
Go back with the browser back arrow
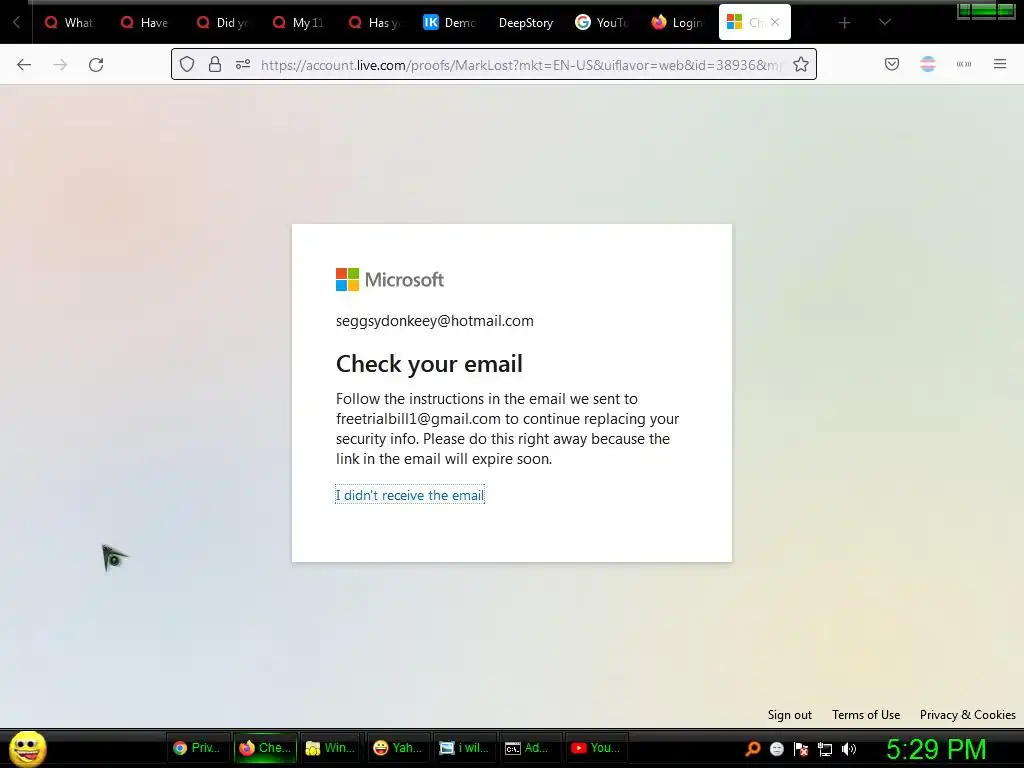pos(24,65)
